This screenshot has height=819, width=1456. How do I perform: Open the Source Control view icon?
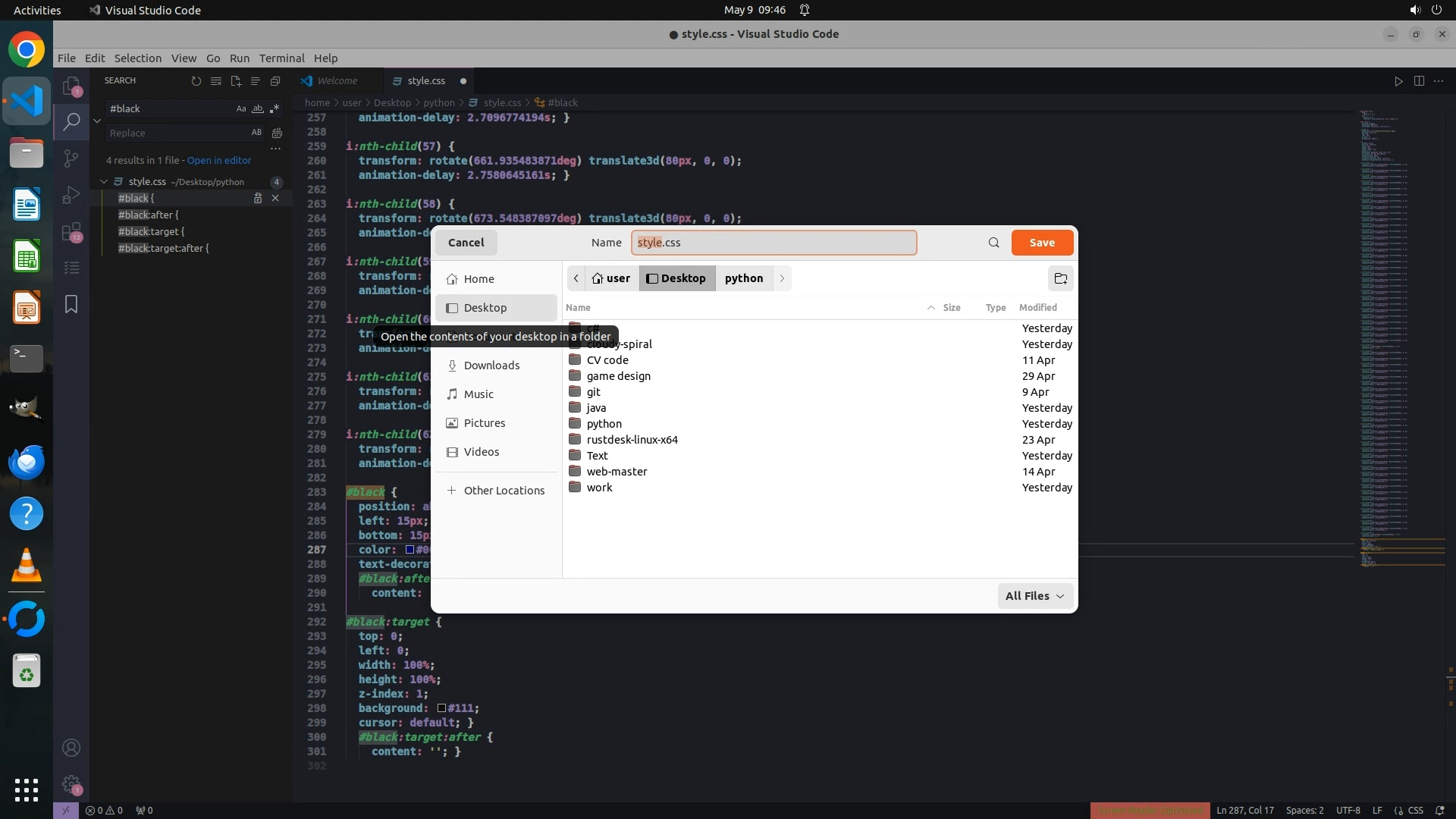[x=71, y=158]
